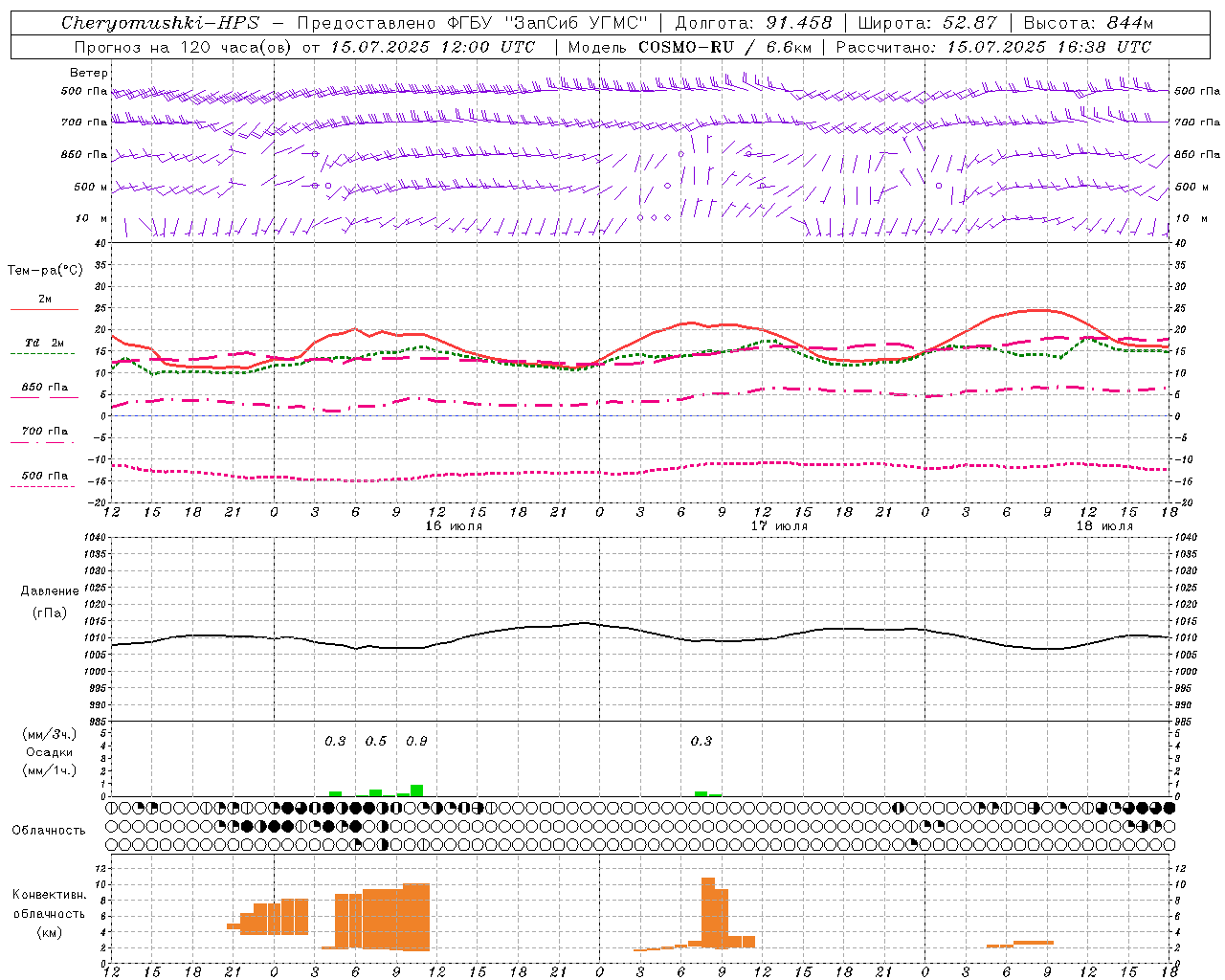Click the tallest orange convective bar on 17 июля
This screenshot has width=1225, height=980.
[x=708, y=912]
